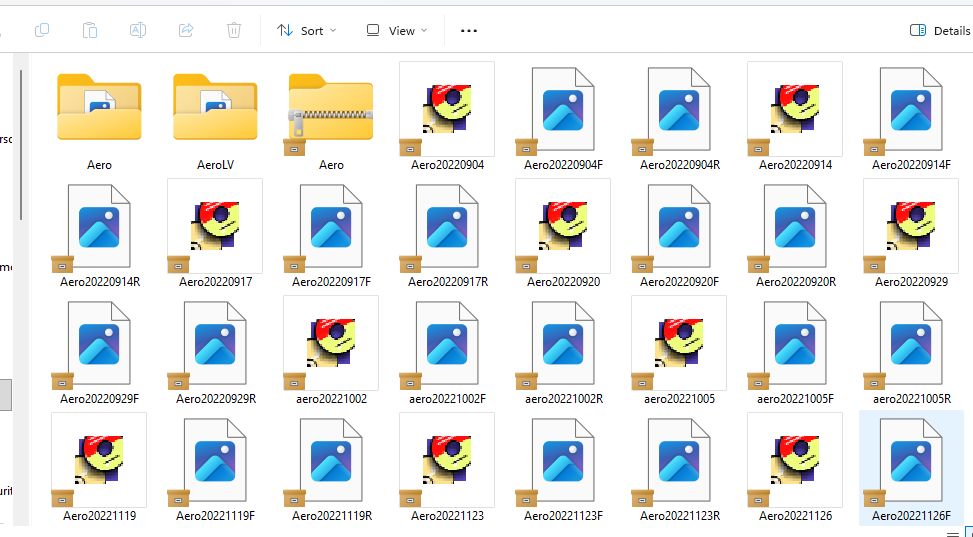Screen dimensions: 973x537
Task: Select the Aero folder
Action: pos(99,118)
